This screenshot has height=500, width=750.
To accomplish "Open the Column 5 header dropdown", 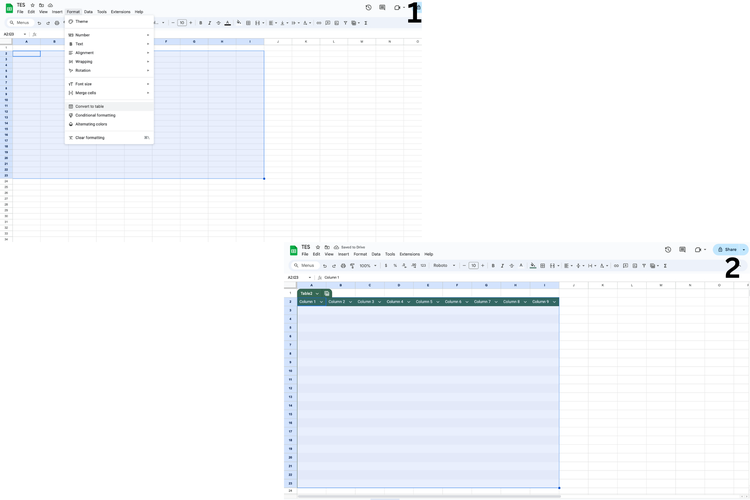I will click(x=438, y=302).
